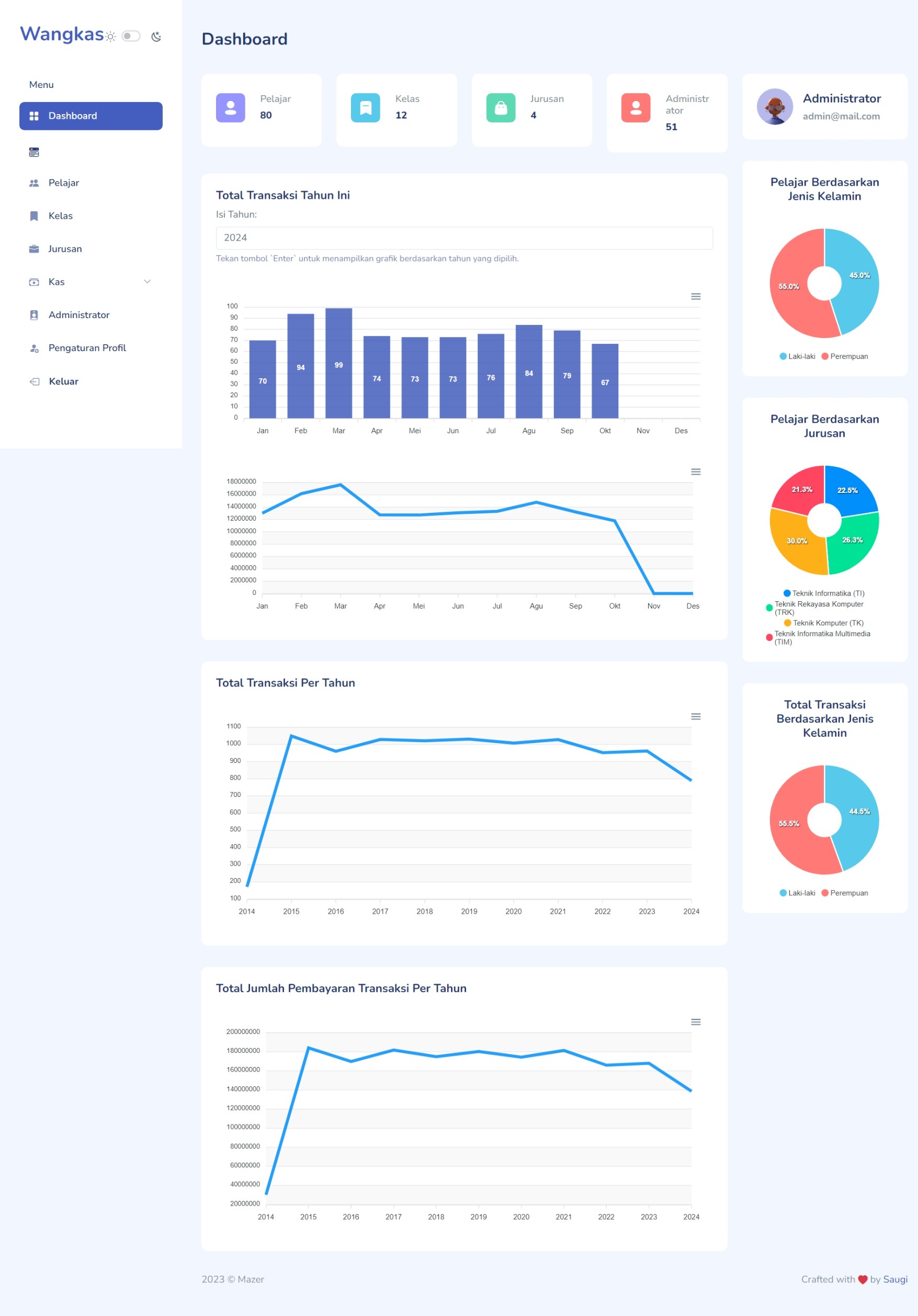Click the Okt bar labeled 67
Viewport: 918px width, 1316px height.
point(605,381)
